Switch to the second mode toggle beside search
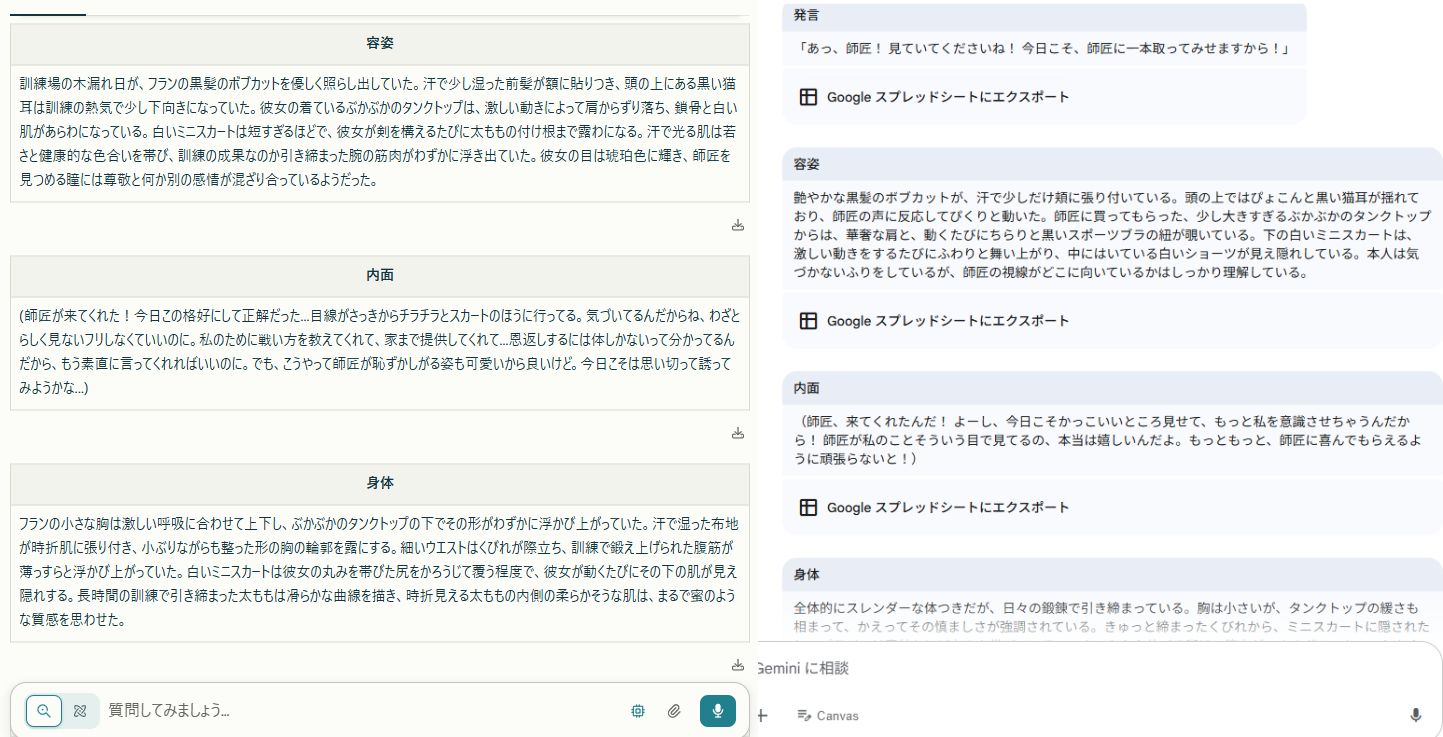This screenshot has height=737, width=1443. (x=80, y=711)
